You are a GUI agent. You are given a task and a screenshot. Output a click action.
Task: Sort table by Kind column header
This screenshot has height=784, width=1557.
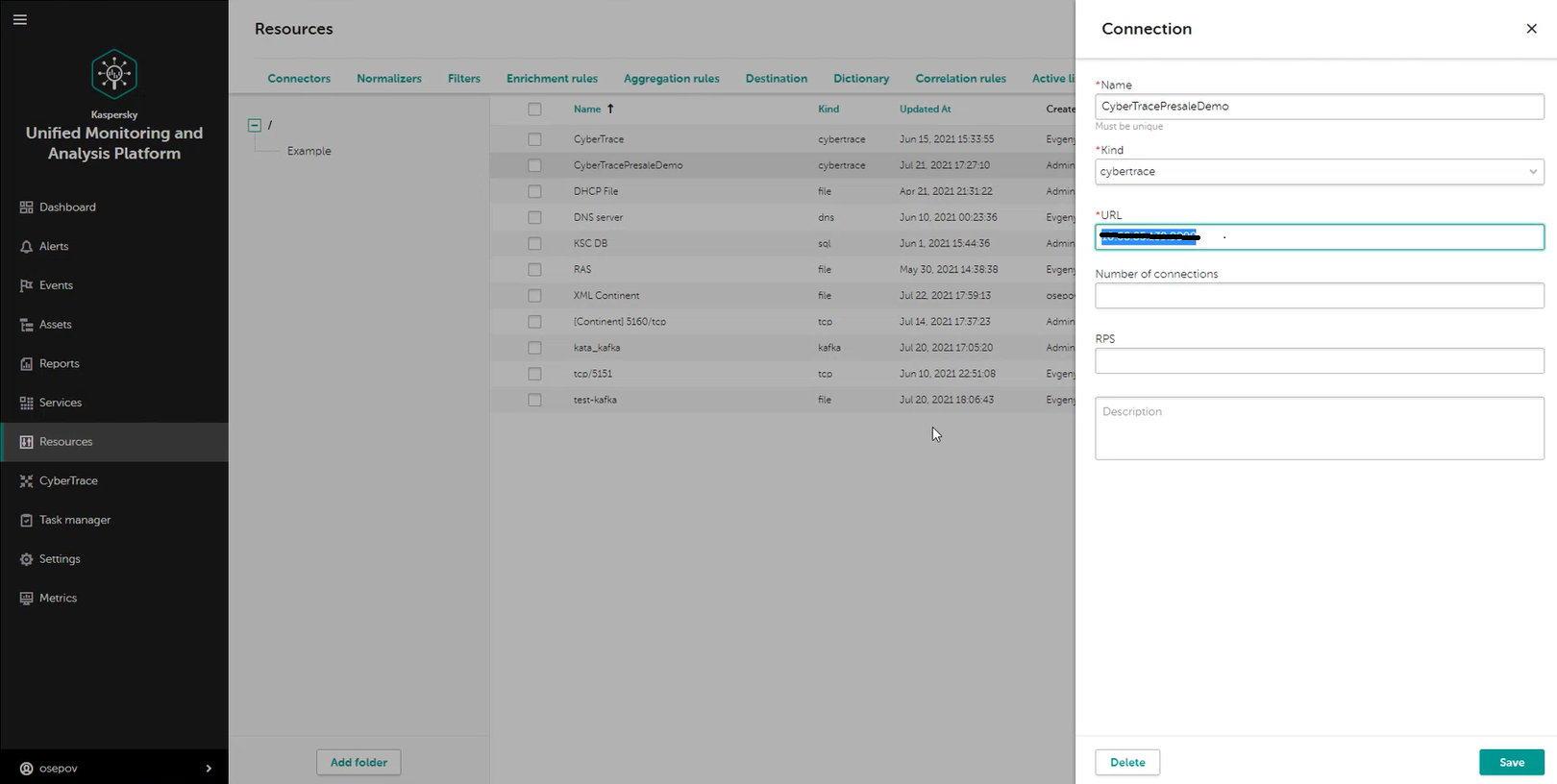[828, 110]
